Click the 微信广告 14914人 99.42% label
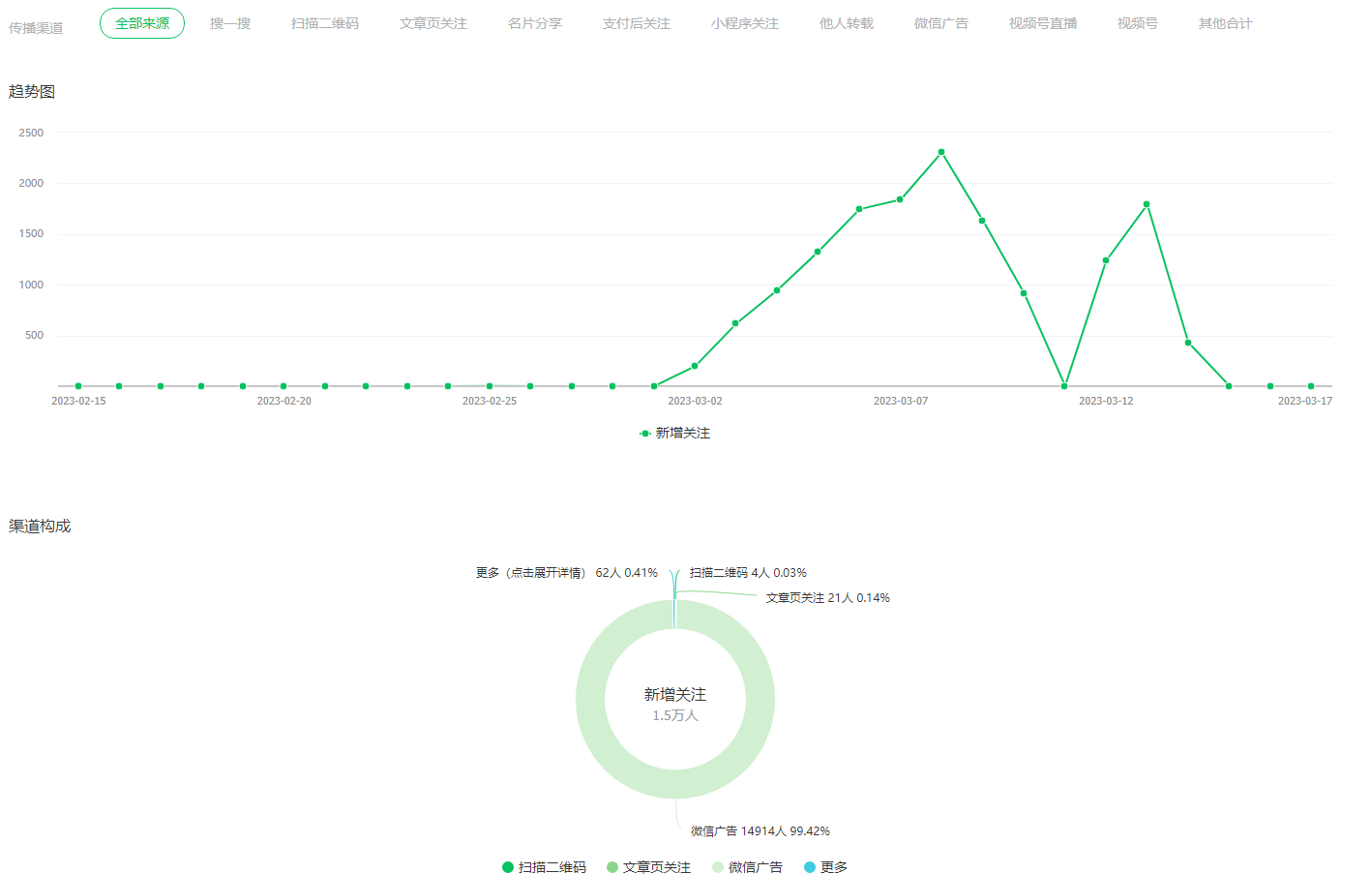 761,831
